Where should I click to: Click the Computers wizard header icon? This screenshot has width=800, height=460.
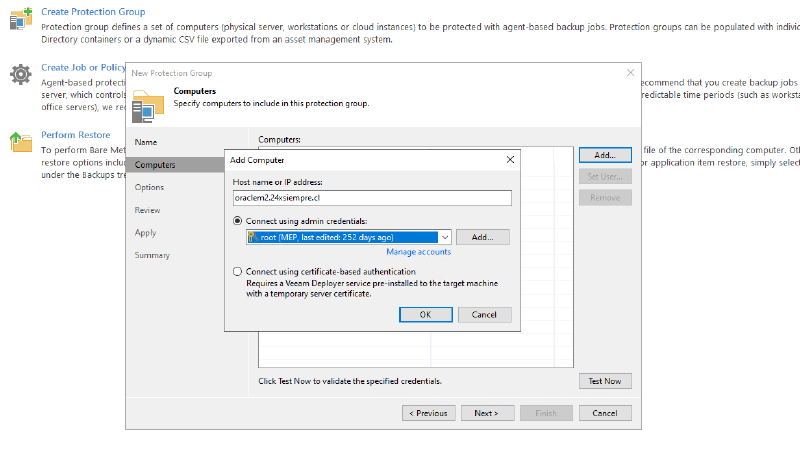[148, 106]
